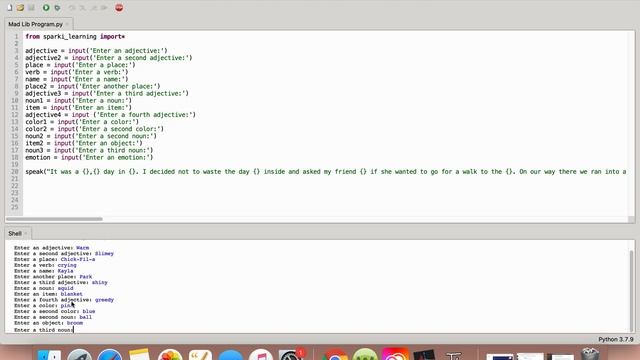
Task: Click the 'item = input' code line
Action: pyautogui.click(x=78, y=108)
